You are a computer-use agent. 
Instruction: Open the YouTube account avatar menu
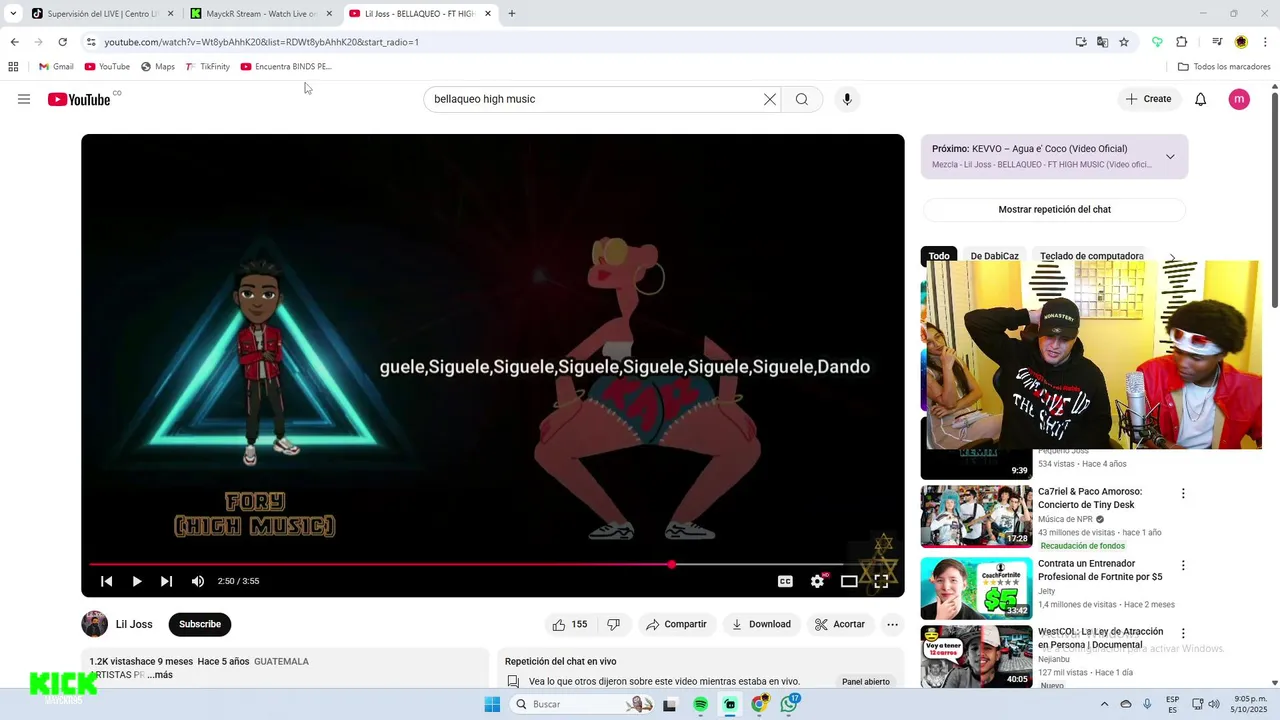(x=1239, y=99)
